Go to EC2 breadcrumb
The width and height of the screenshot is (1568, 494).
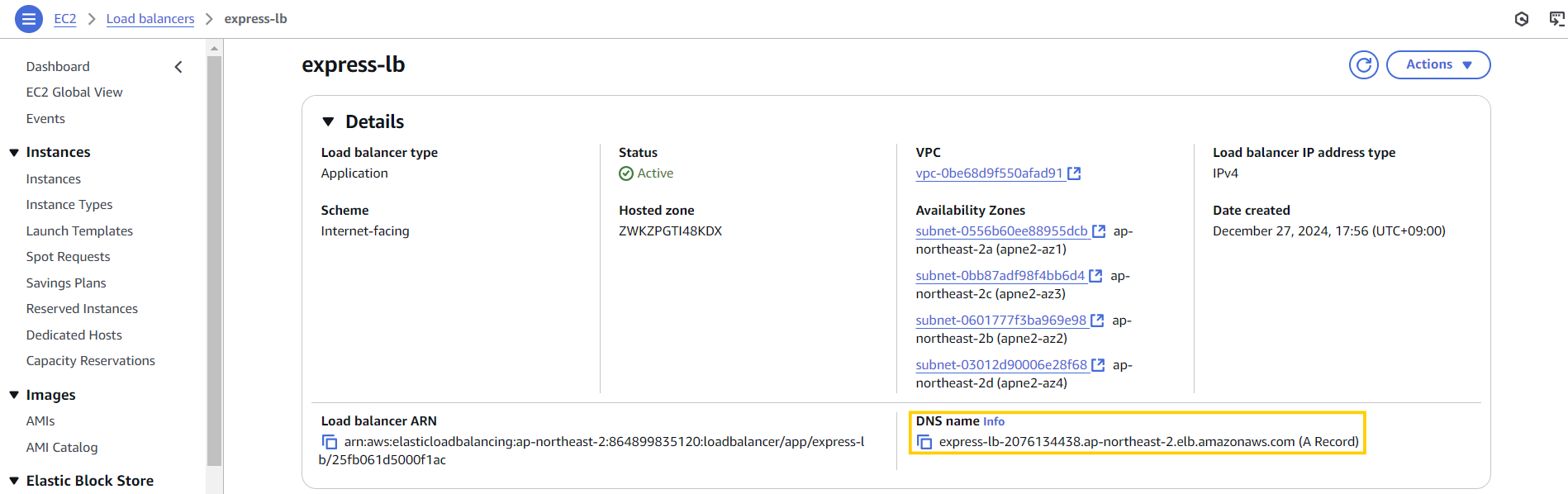pyautogui.click(x=65, y=19)
